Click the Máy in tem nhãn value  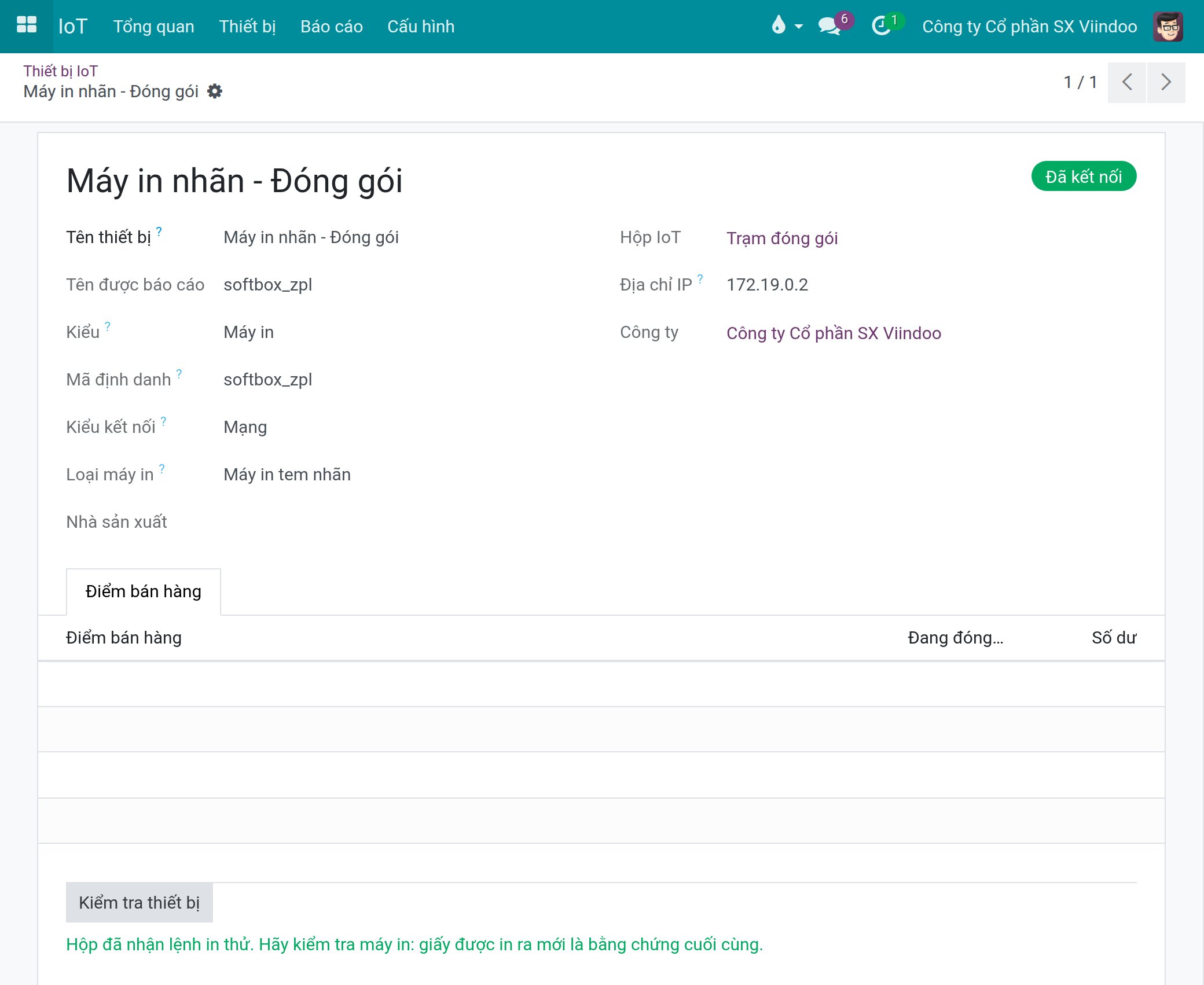point(287,475)
